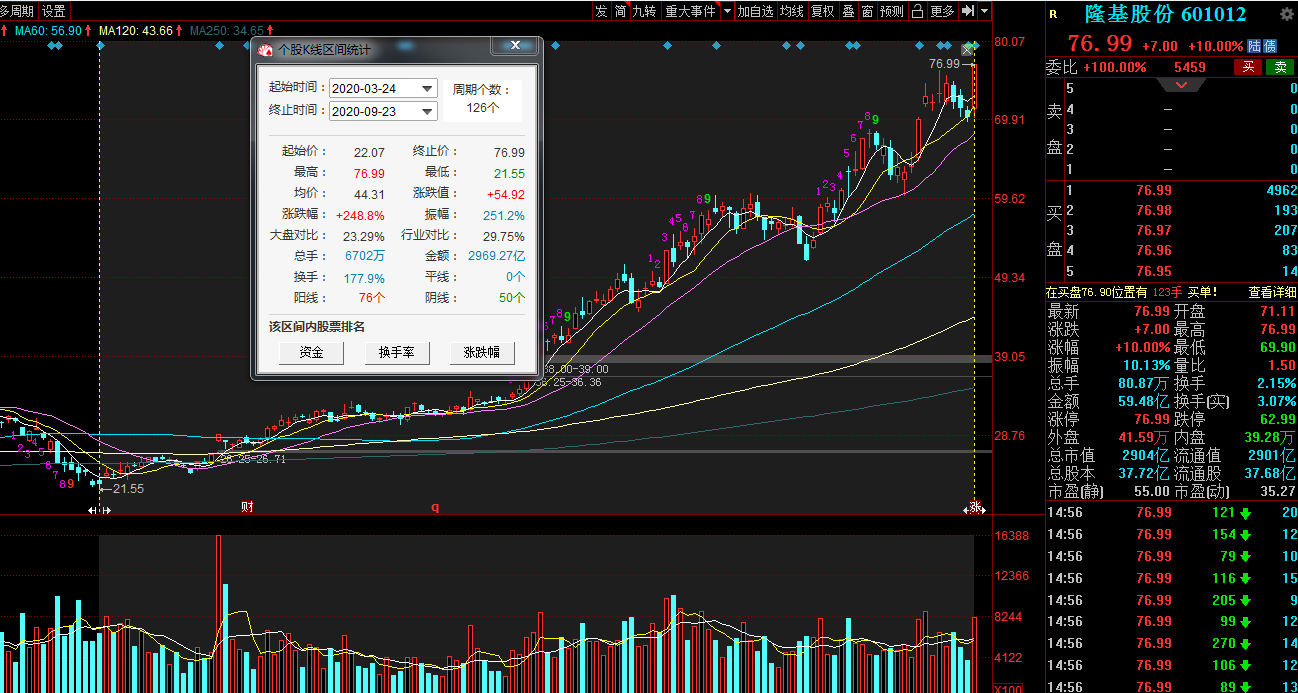Open 更多 more options
The image size is (1298, 693).
click(942, 11)
